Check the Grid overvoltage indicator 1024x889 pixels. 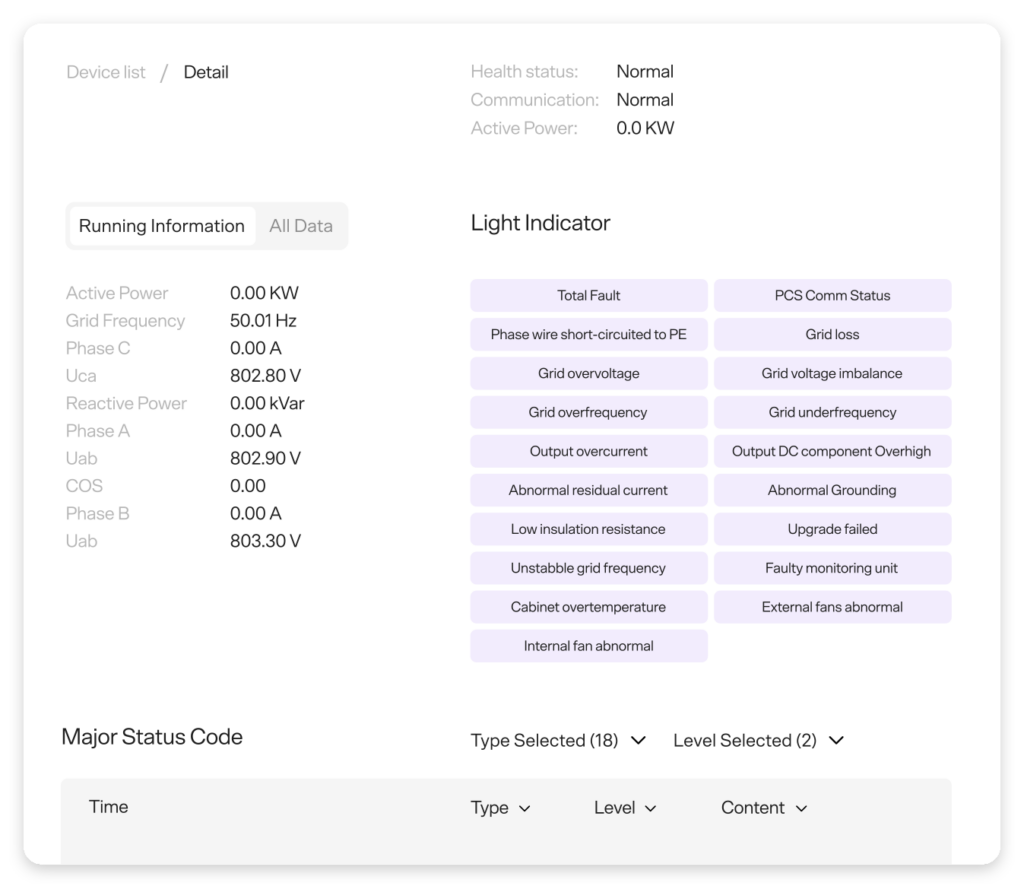click(588, 373)
